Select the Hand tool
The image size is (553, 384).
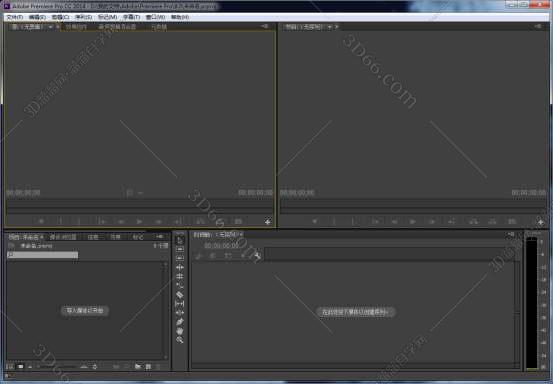tap(180, 331)
